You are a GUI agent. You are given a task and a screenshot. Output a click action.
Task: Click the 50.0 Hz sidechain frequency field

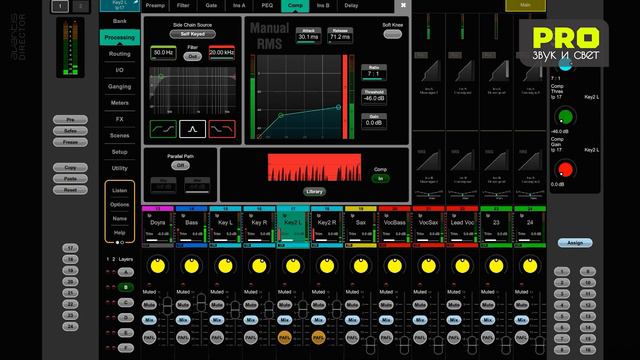pyautogui.click(x=163, y=53)
